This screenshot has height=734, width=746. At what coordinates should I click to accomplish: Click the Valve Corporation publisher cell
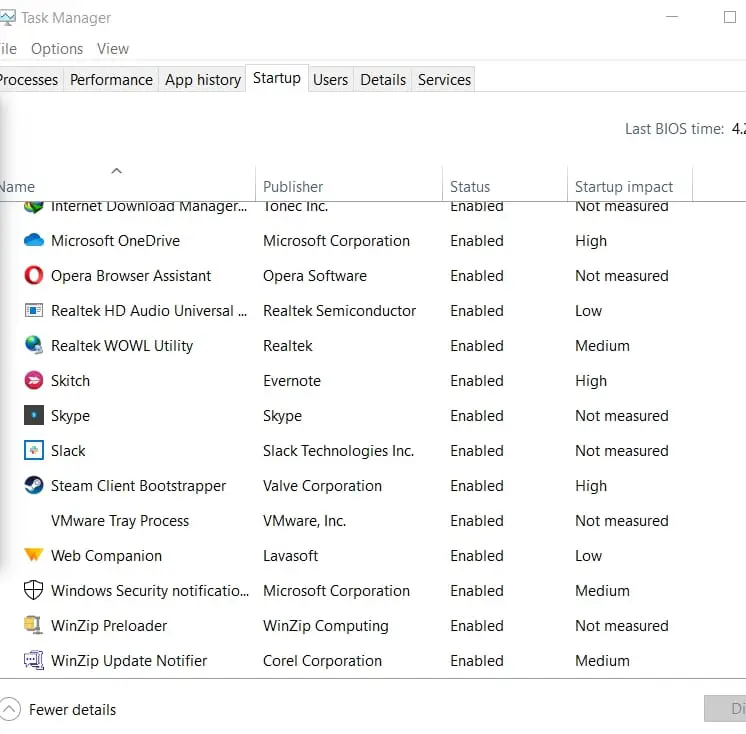(323, 486)
